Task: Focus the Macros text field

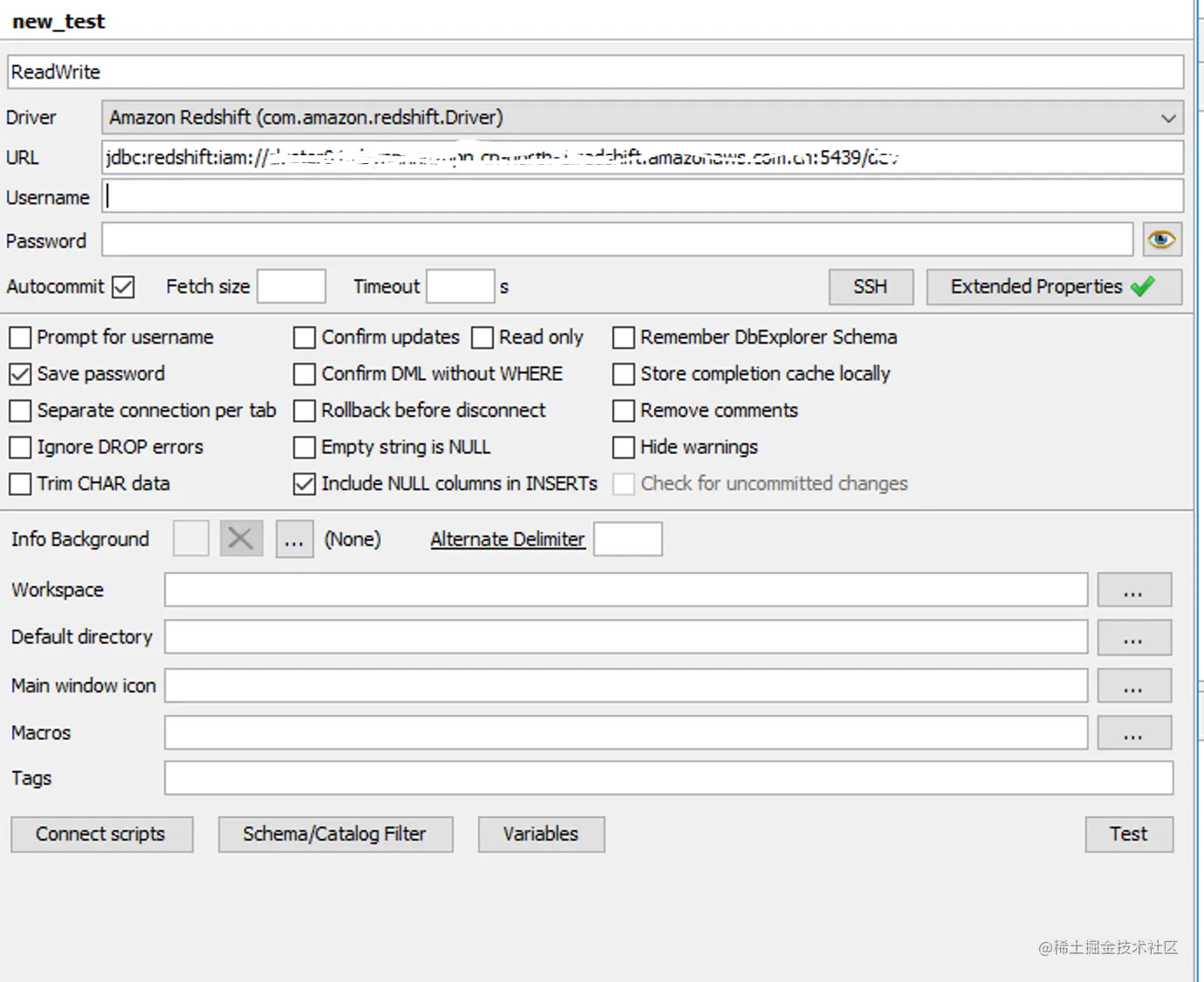Action: tap(626, 733)
